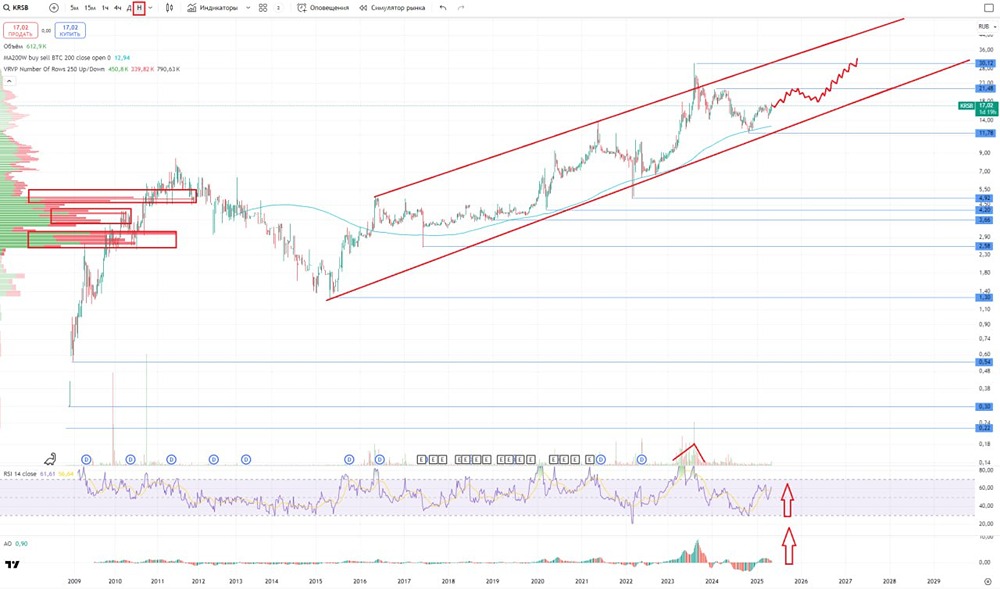Open candlestick chart type selector
The height and width of the screenshot is (589, 1000).
(169, 8)
